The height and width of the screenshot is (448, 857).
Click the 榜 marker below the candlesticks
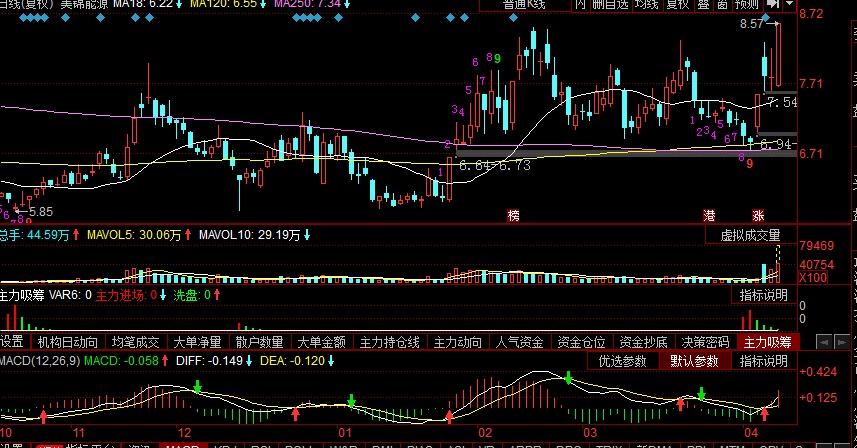(513, 215)
